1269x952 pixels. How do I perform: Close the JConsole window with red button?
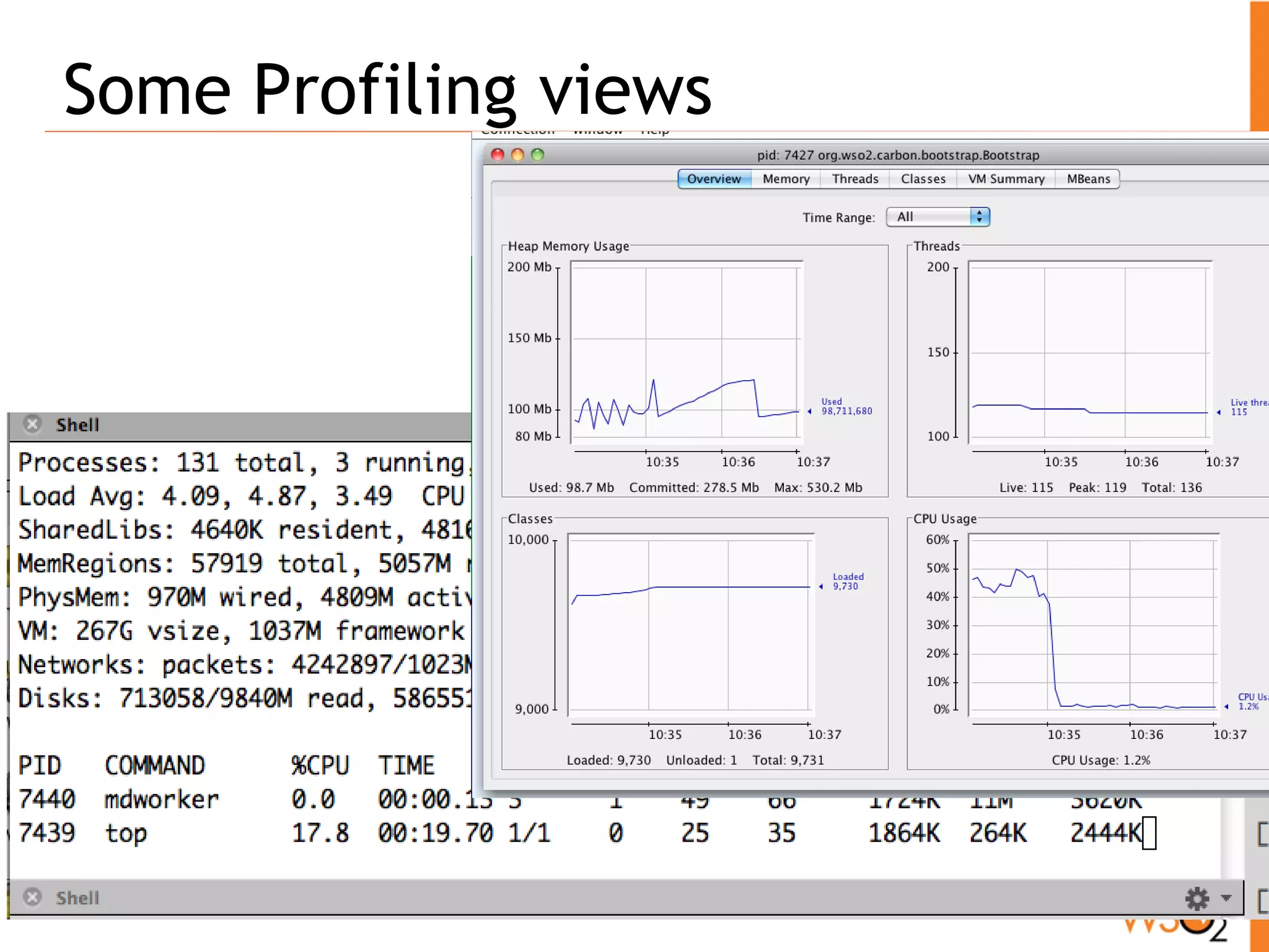(x=498, y=155)
